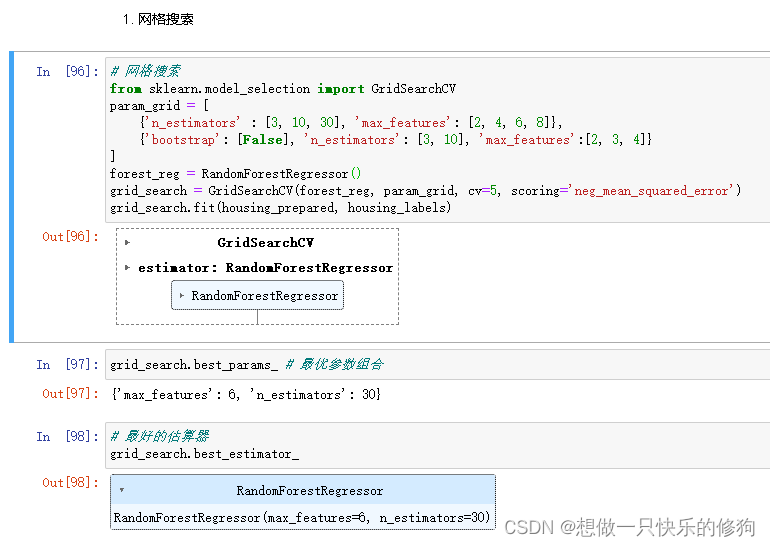The image size is (770, 547).
Task: Click the GridSearchCV header label
Action: 265,243
